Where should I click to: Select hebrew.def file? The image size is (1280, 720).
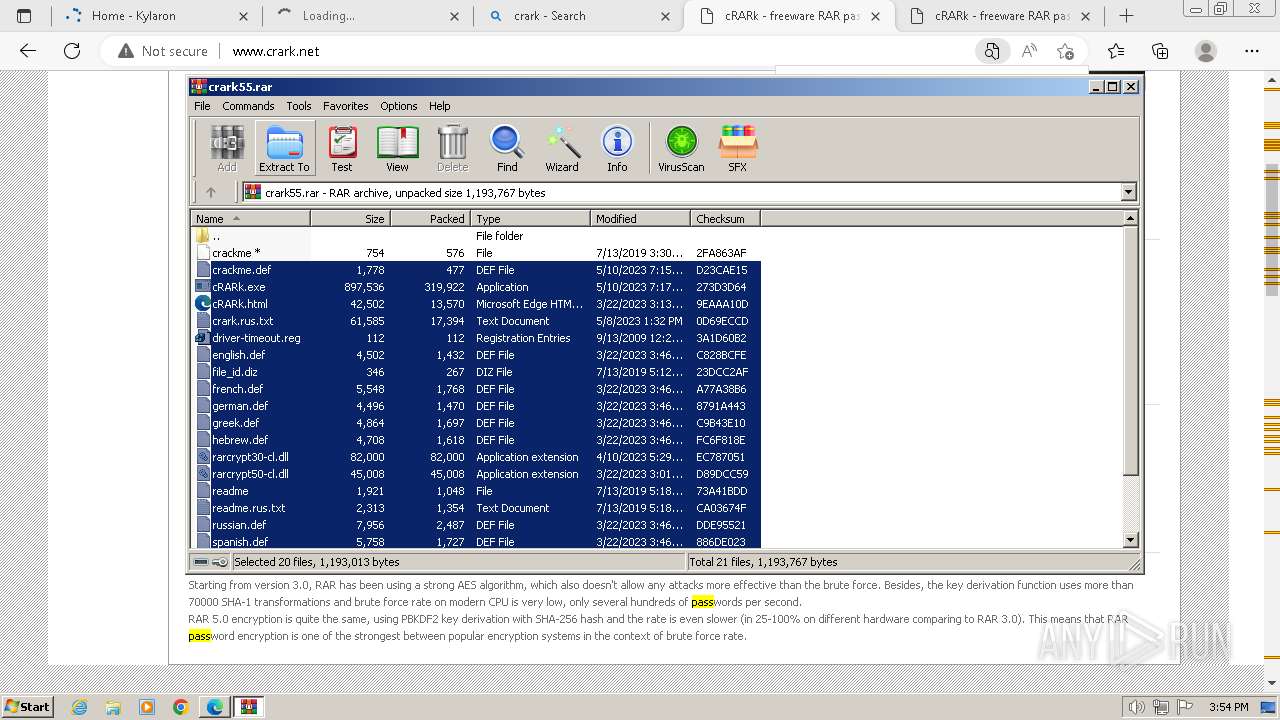(x=476, y=440)
